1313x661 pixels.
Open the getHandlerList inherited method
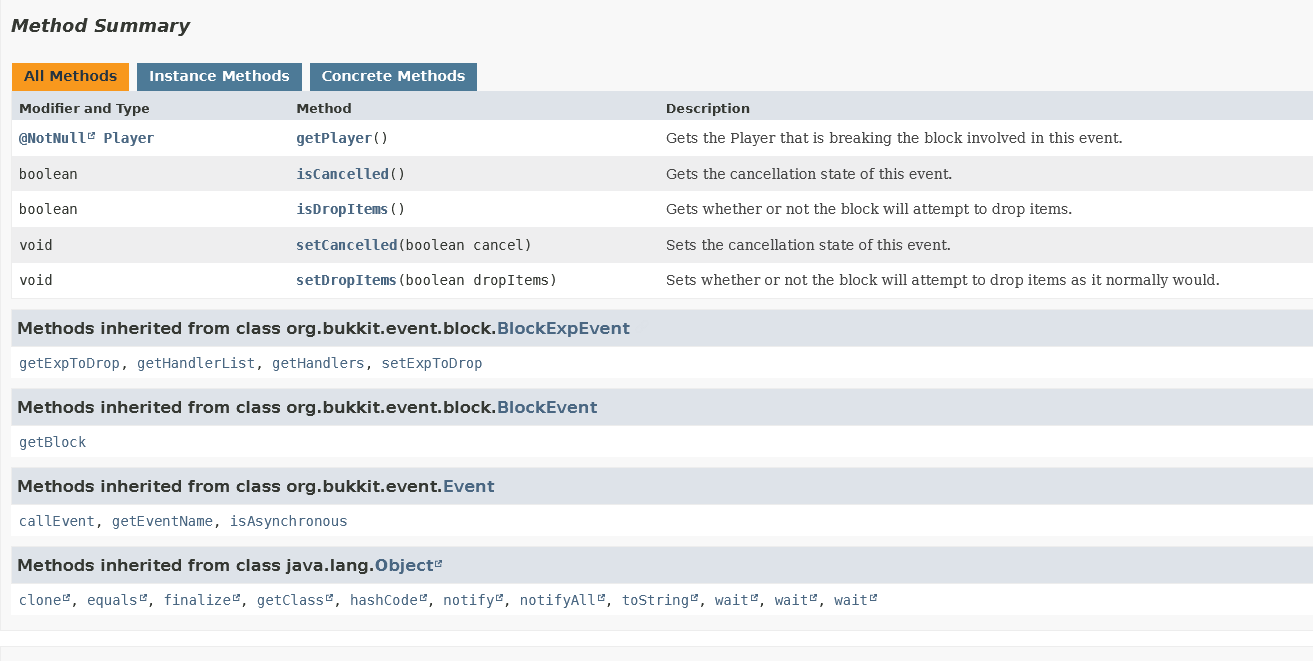click(x=196, y=363)
